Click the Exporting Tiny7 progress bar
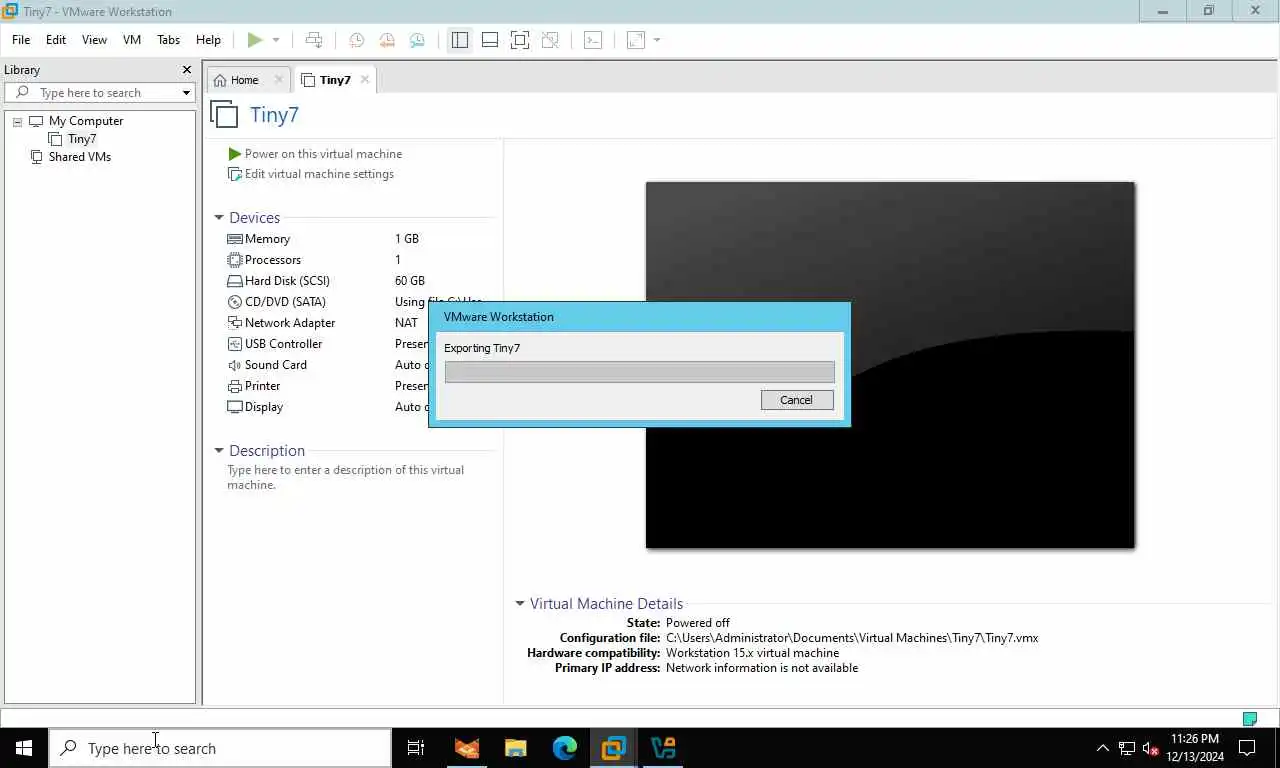This screenshot has width=1280, height=768. (640, 372)
